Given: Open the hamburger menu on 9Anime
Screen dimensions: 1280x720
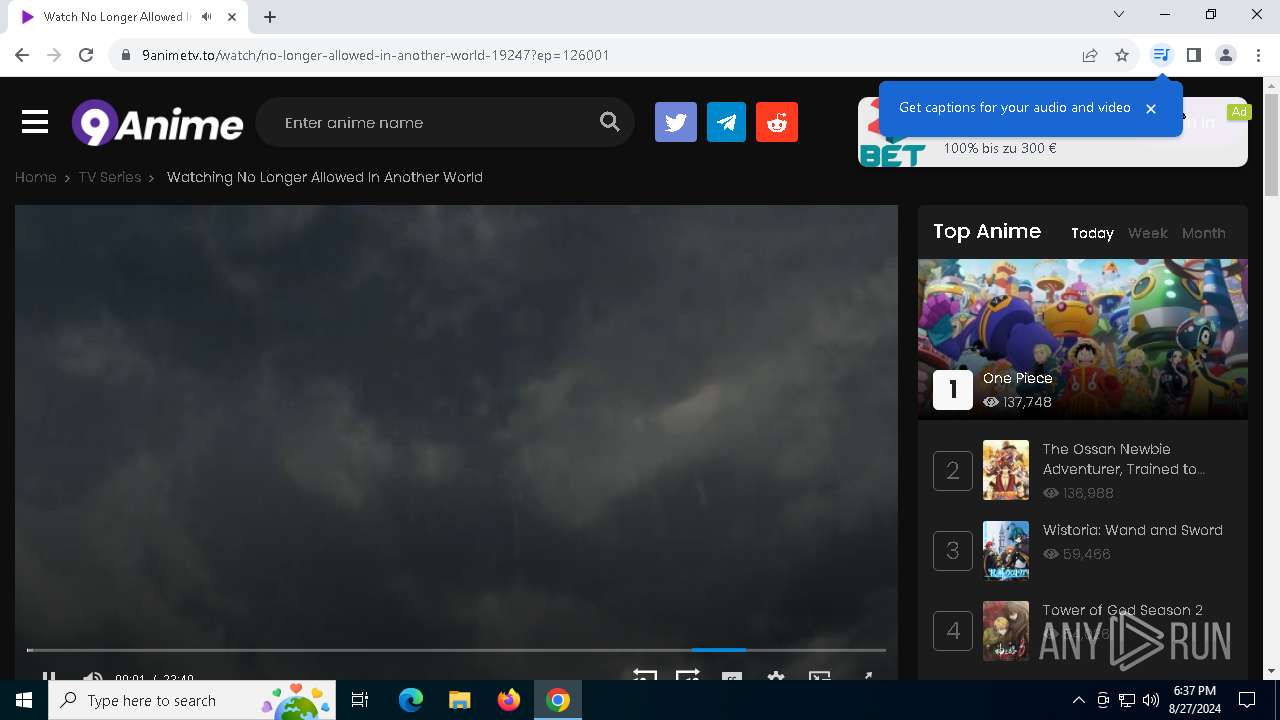Looking at the screenshot, I should pyautogui.click(x=35, y=122).
